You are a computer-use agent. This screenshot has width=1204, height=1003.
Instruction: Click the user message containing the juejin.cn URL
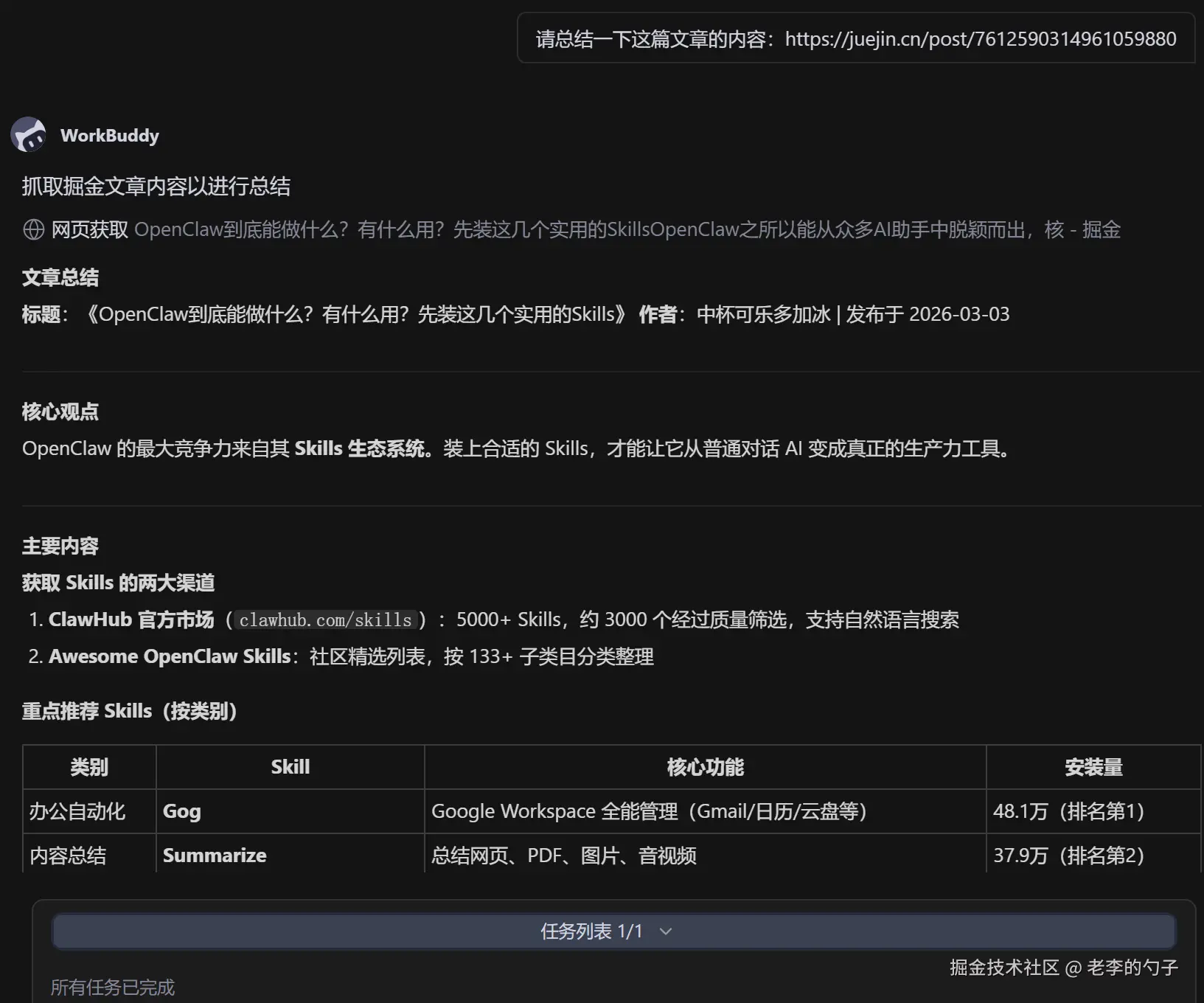click(856, 38)
